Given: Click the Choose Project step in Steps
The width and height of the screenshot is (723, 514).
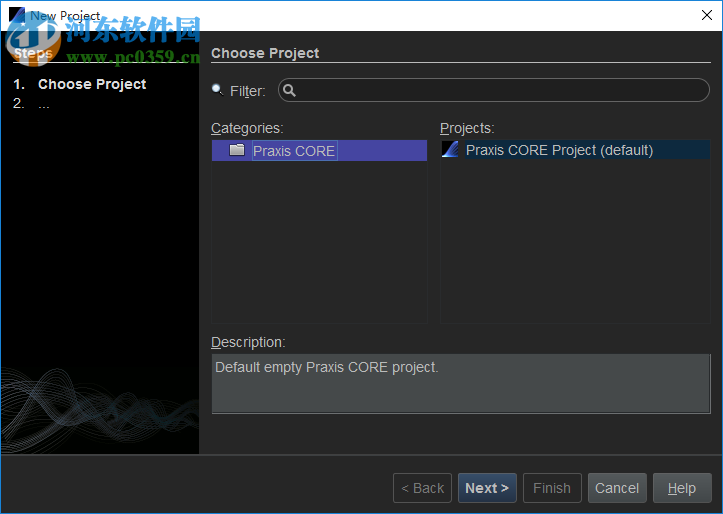Looking at the screenshot, I should pyautogui.click(x=92, y=84).
